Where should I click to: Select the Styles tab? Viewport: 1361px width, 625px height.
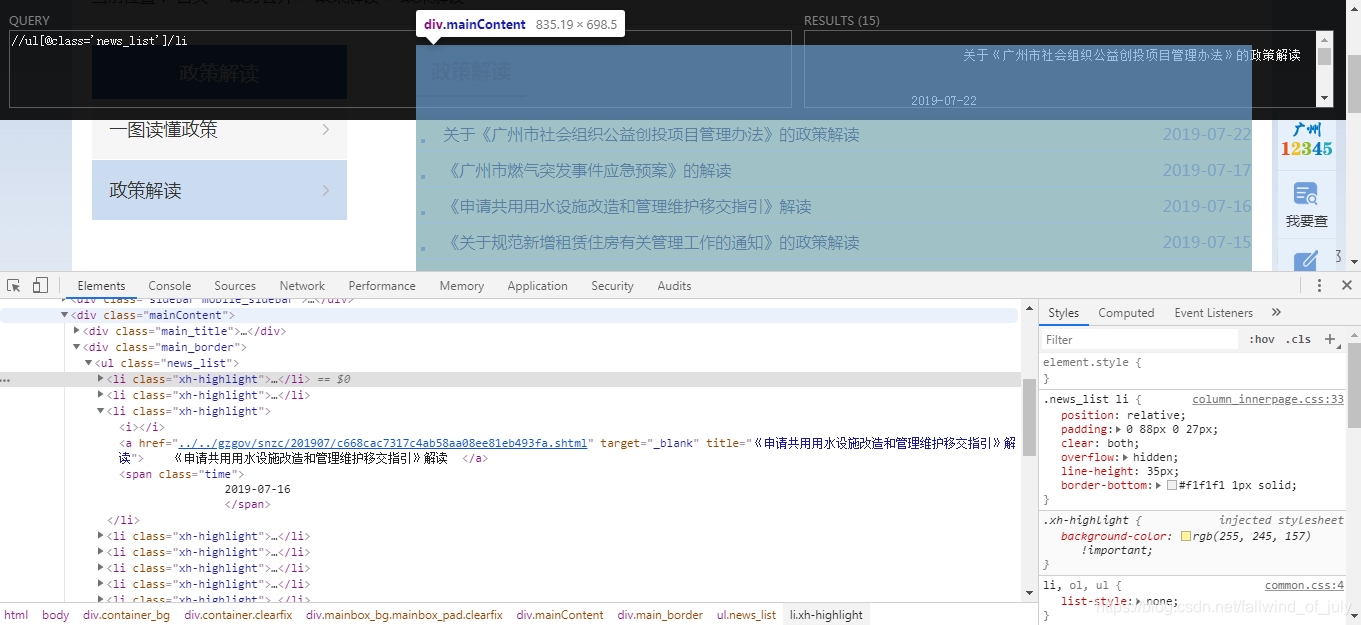point(1063,313)
